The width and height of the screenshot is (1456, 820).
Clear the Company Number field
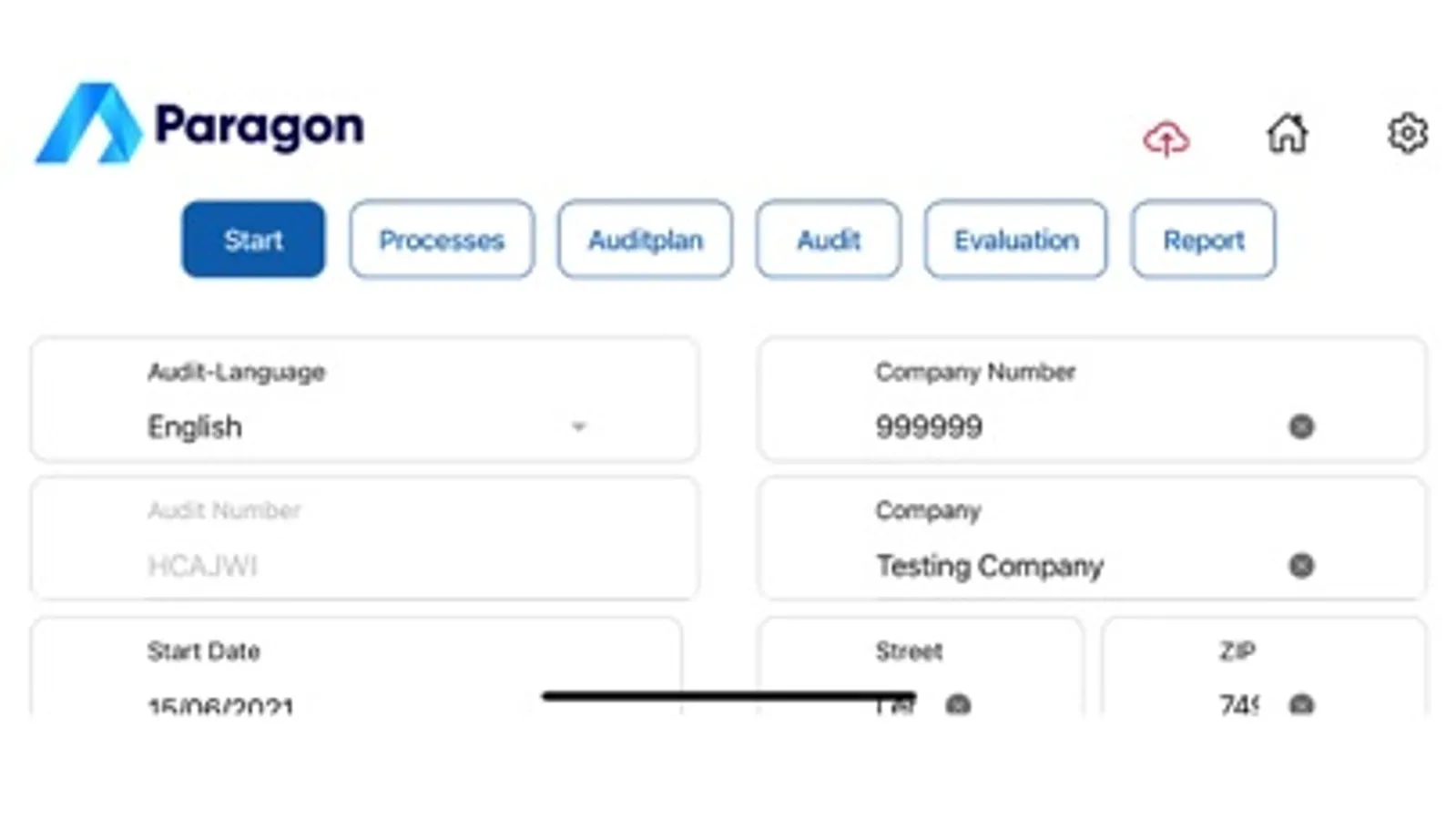1301,426
